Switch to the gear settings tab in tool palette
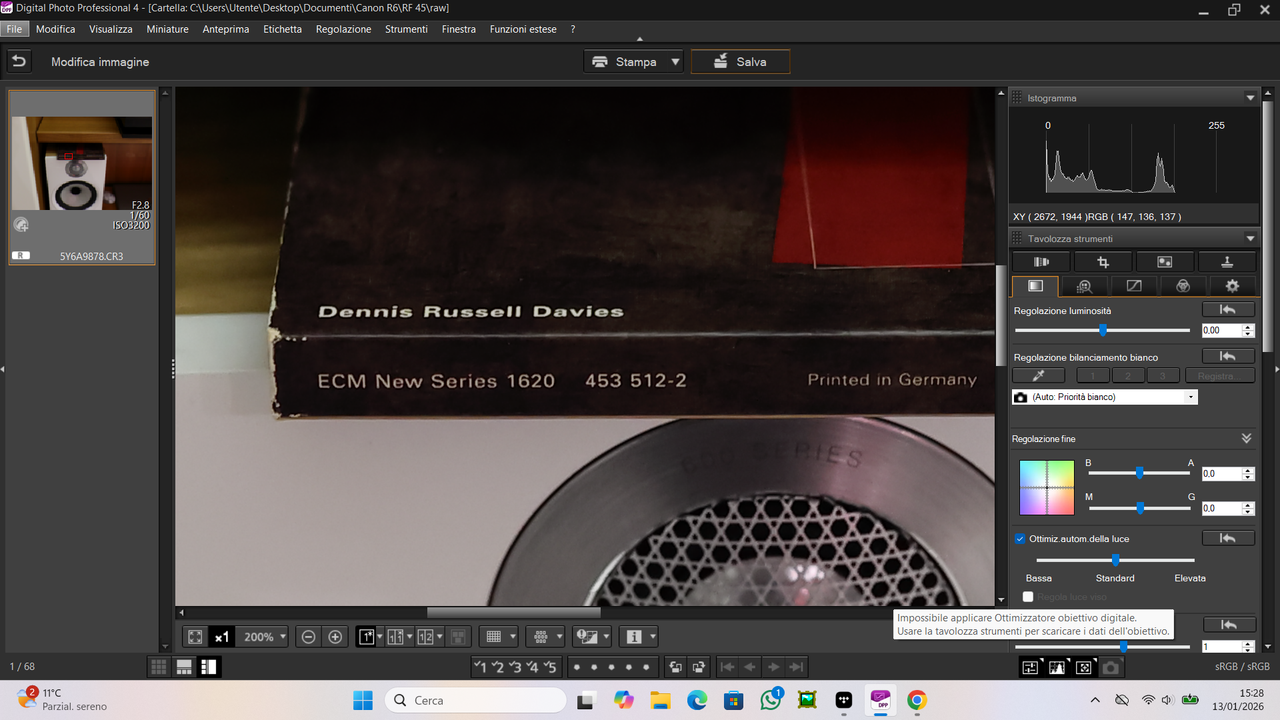1280x720 pixels. [1232, 285]
